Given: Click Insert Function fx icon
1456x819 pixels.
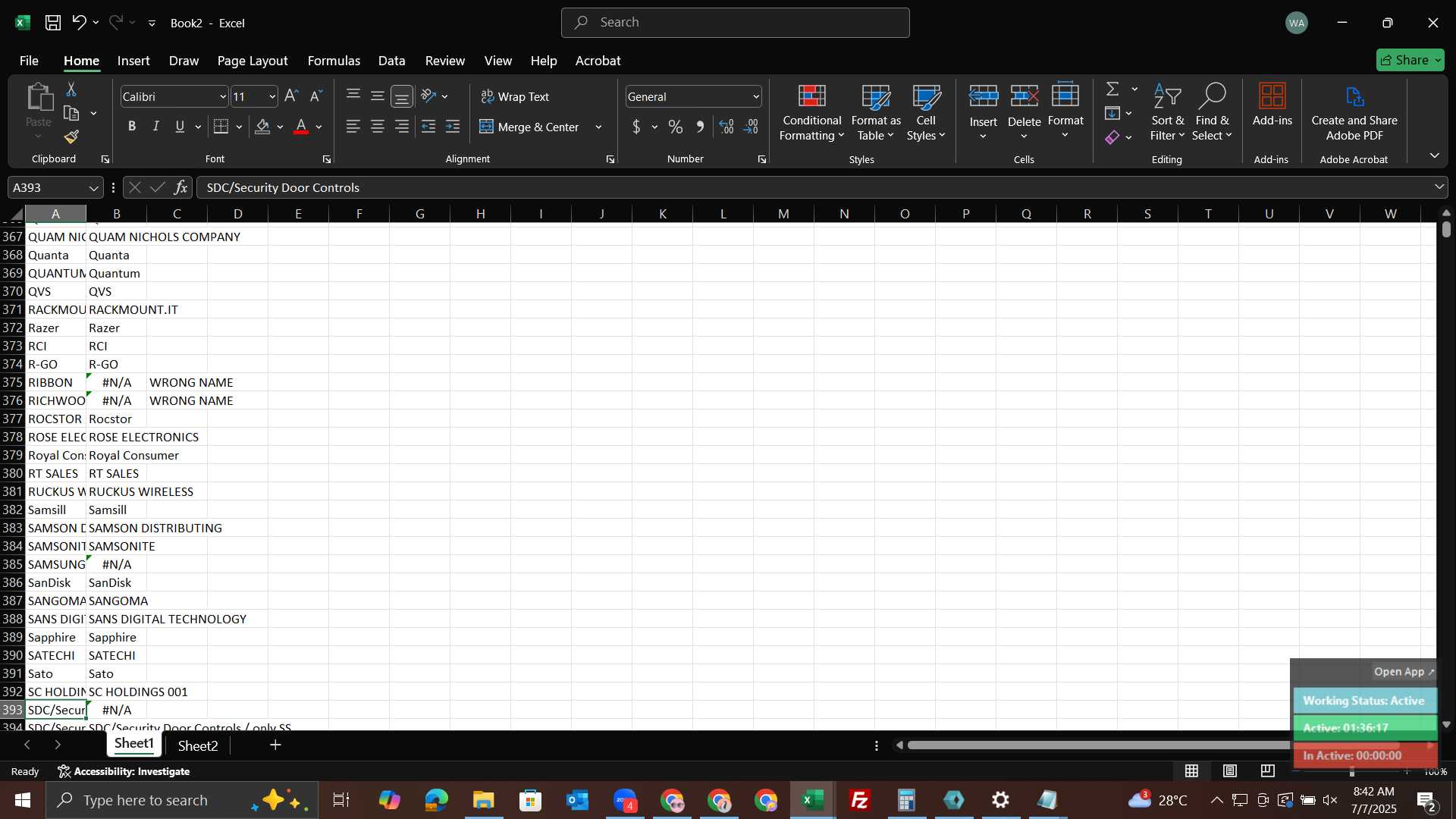Looking at the screenshot, I should click(180, 187).
